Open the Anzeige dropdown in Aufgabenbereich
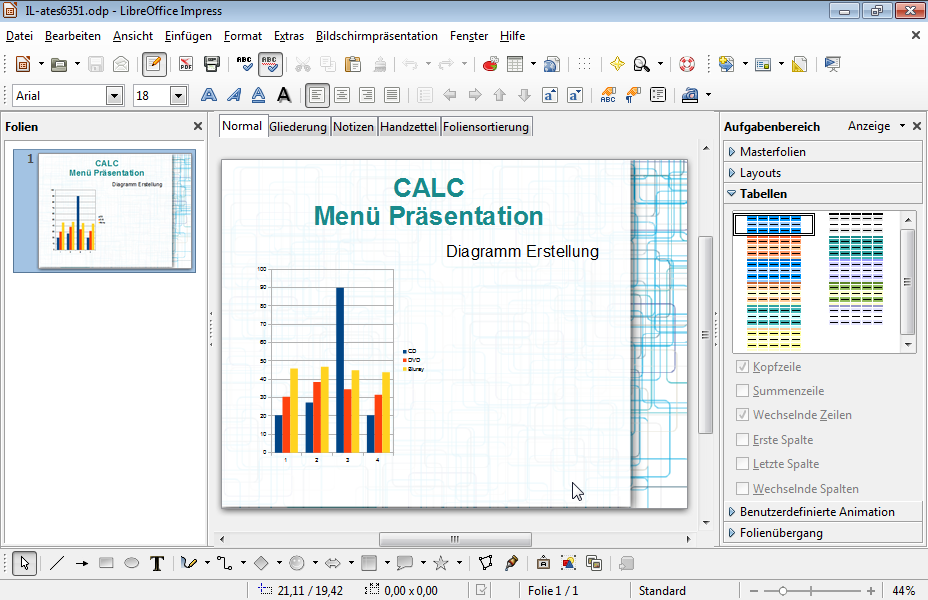The width and height of the screenshot is (928, 600). 876,126
